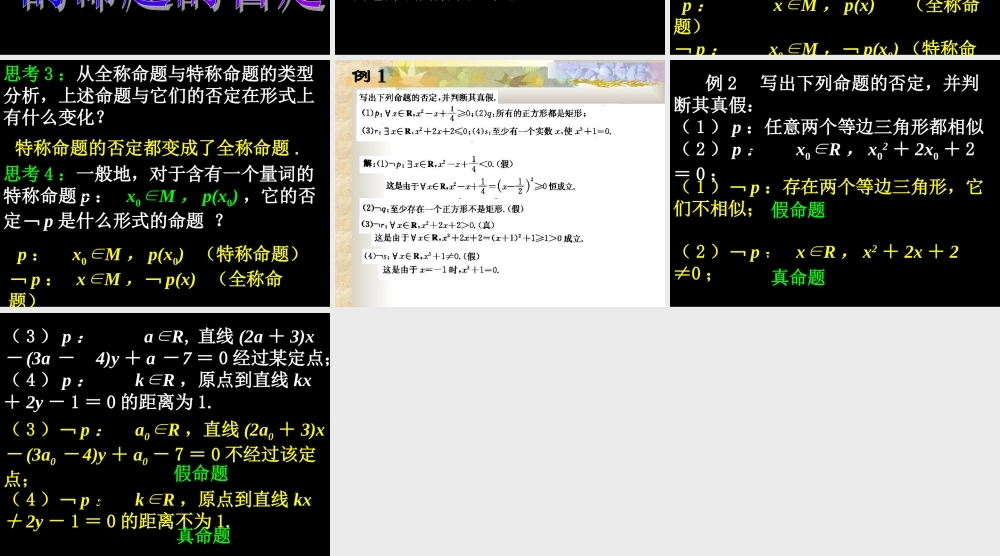
Task: Click the 真命题 label in the 例2 slide
Action: (x=798, y=277)
